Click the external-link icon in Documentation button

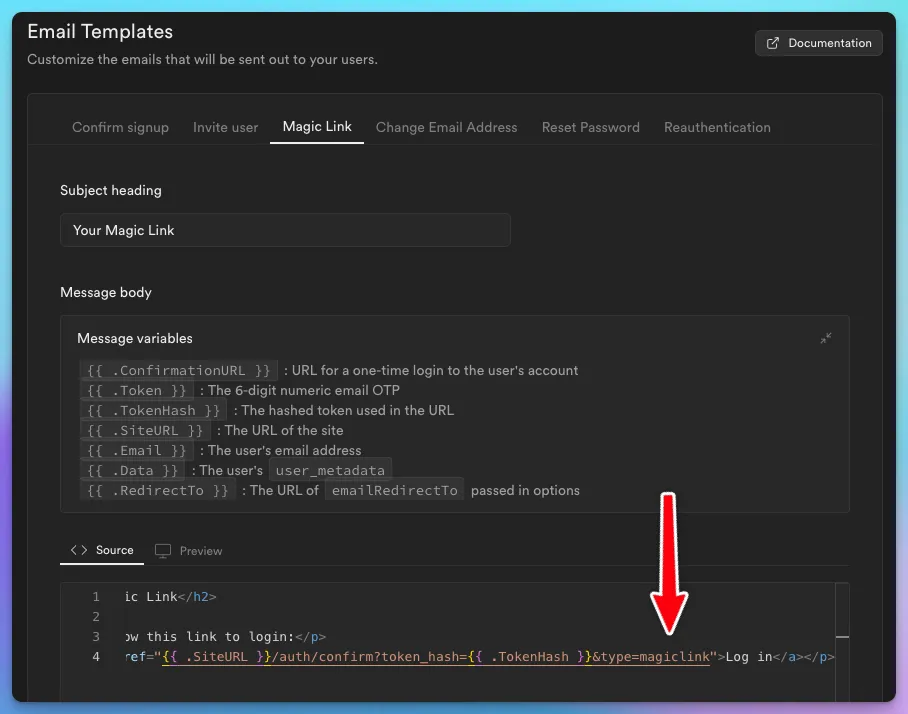(x=772, y=43)
